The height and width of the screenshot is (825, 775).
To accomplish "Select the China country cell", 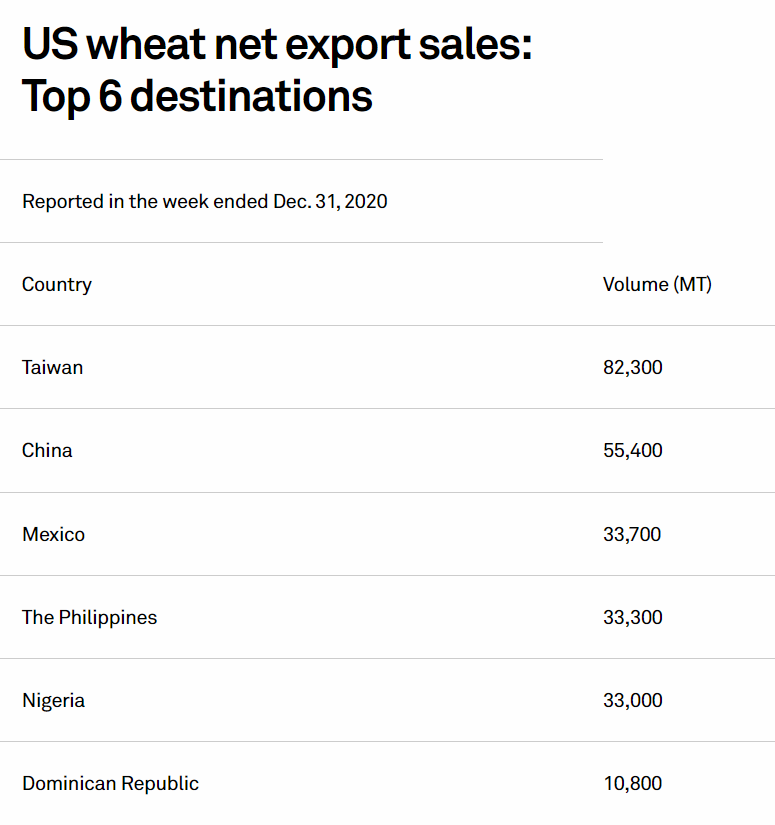I will (47, 450).
